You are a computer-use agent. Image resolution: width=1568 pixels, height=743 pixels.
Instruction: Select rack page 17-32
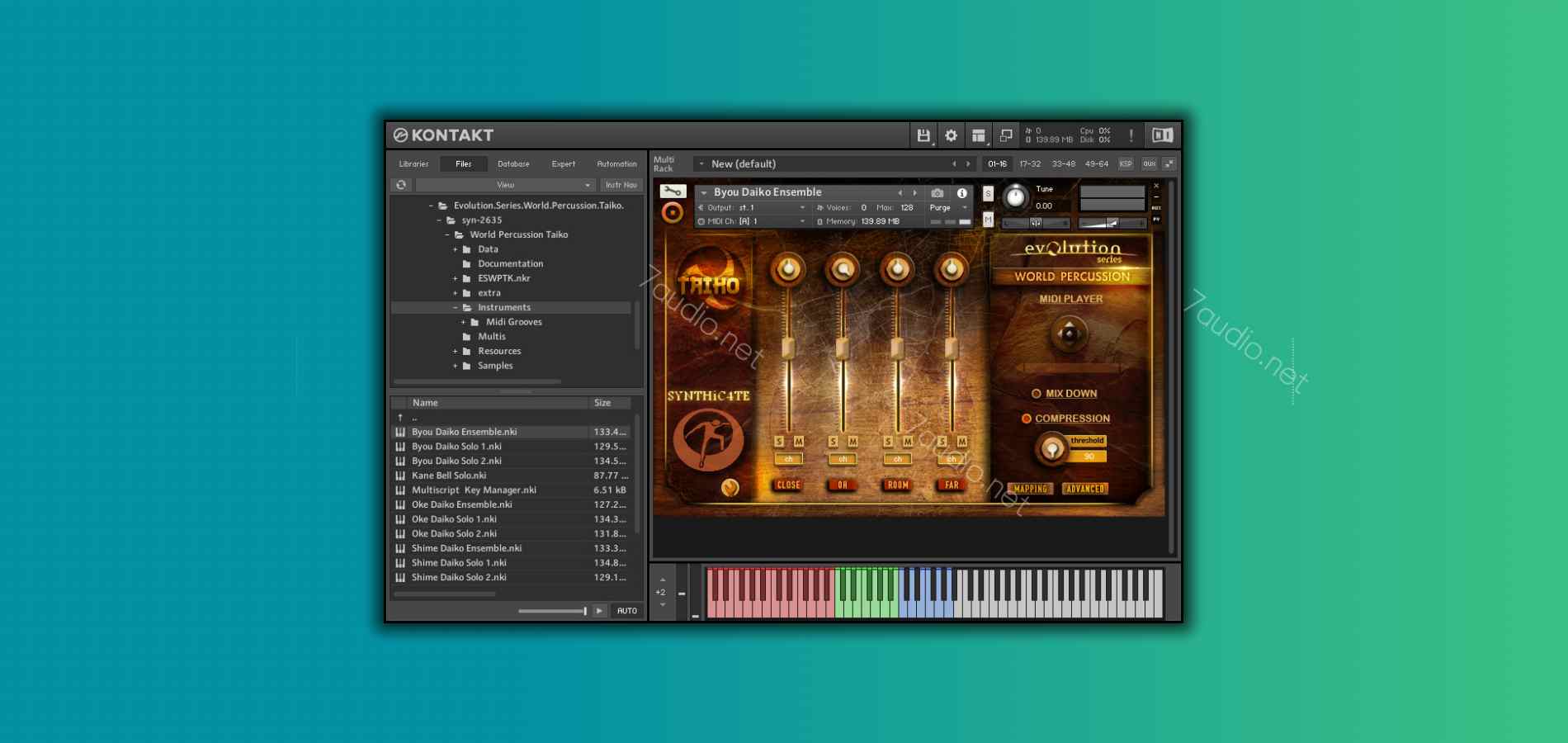(1030, 163)
